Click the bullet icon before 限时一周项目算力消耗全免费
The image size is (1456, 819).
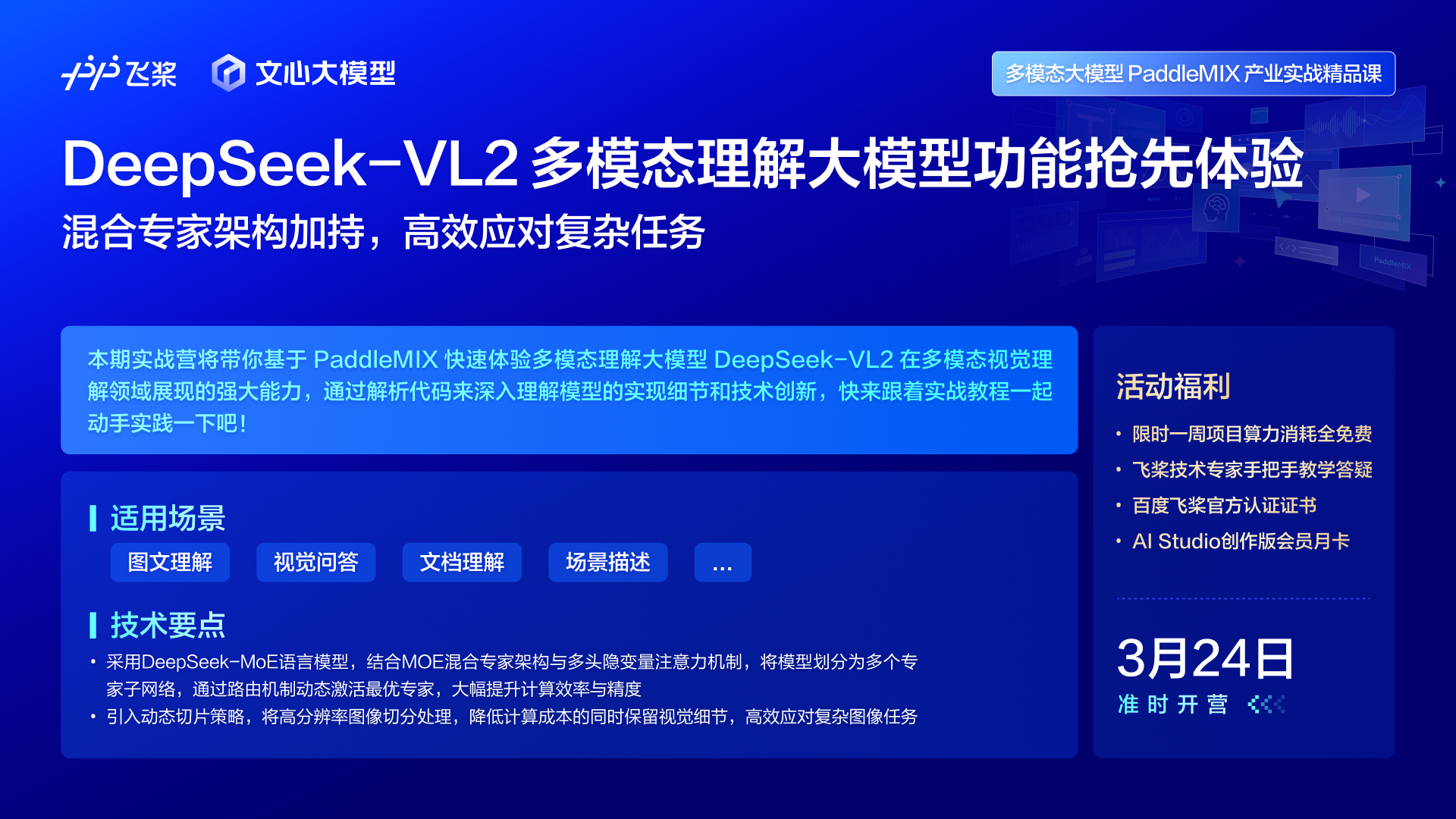(1119, 434)
